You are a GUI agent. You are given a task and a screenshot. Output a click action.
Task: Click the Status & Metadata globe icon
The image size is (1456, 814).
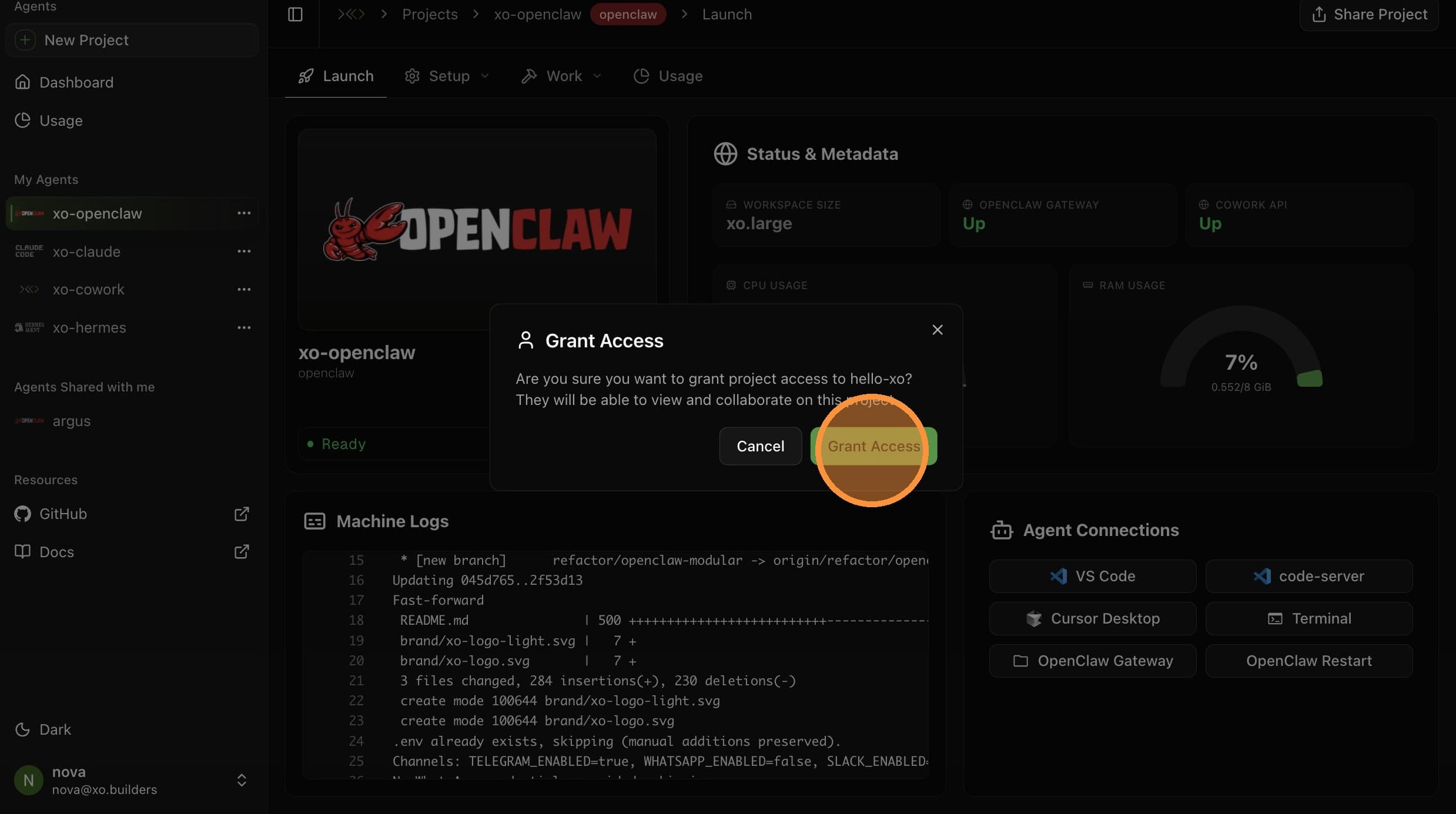[x=725, y=154]
